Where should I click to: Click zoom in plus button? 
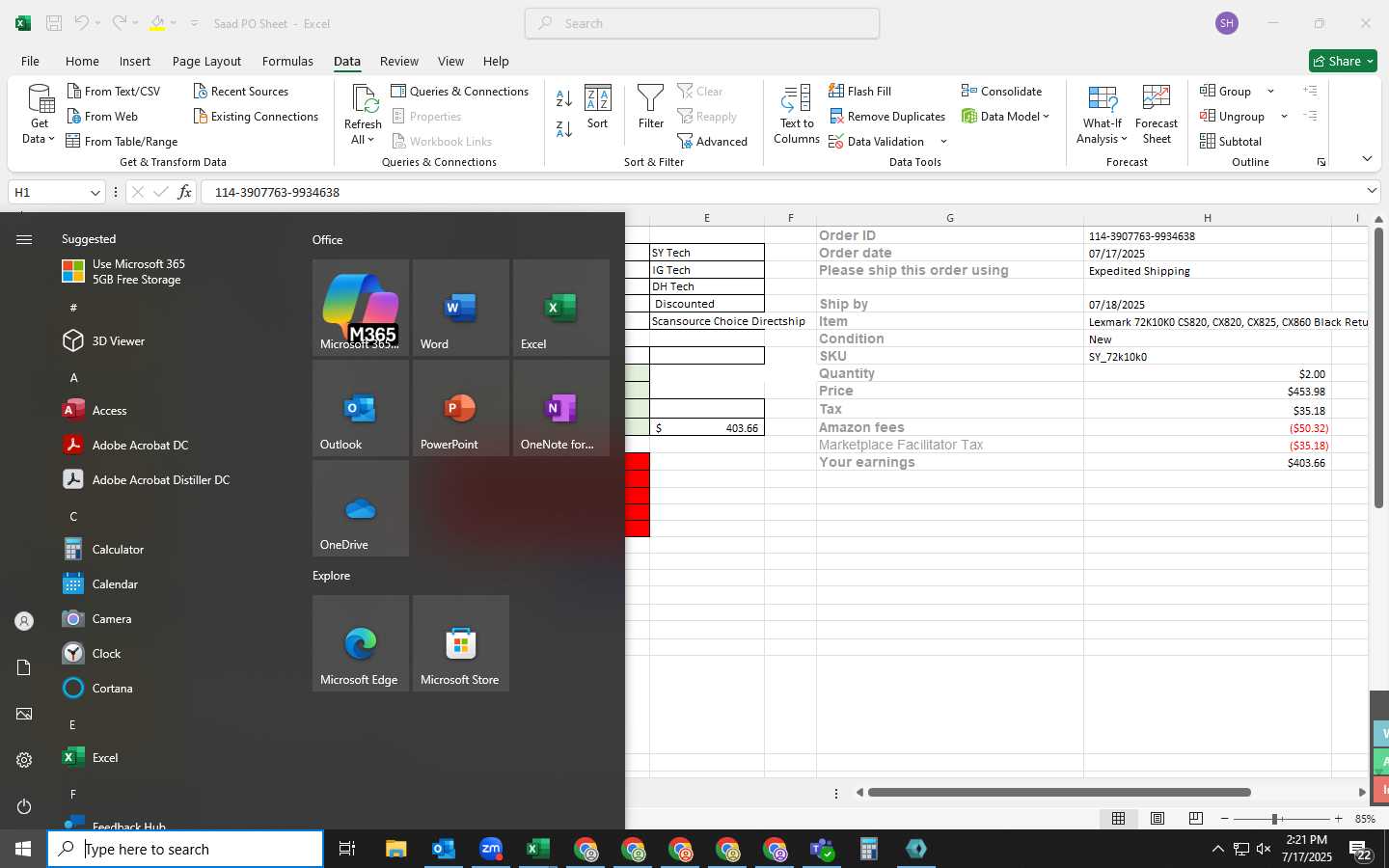click(x=1338, y=818)
